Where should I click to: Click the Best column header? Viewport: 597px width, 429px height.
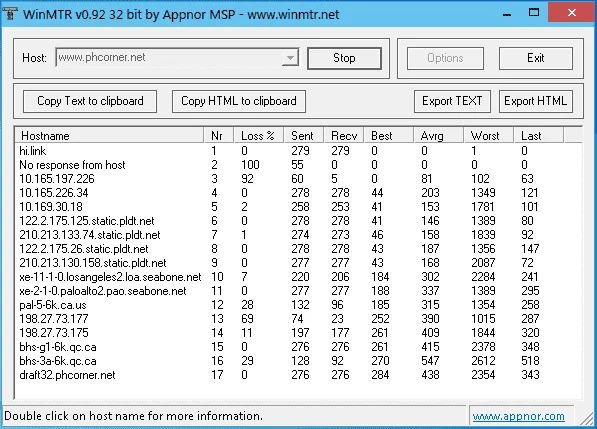[389, 136]
